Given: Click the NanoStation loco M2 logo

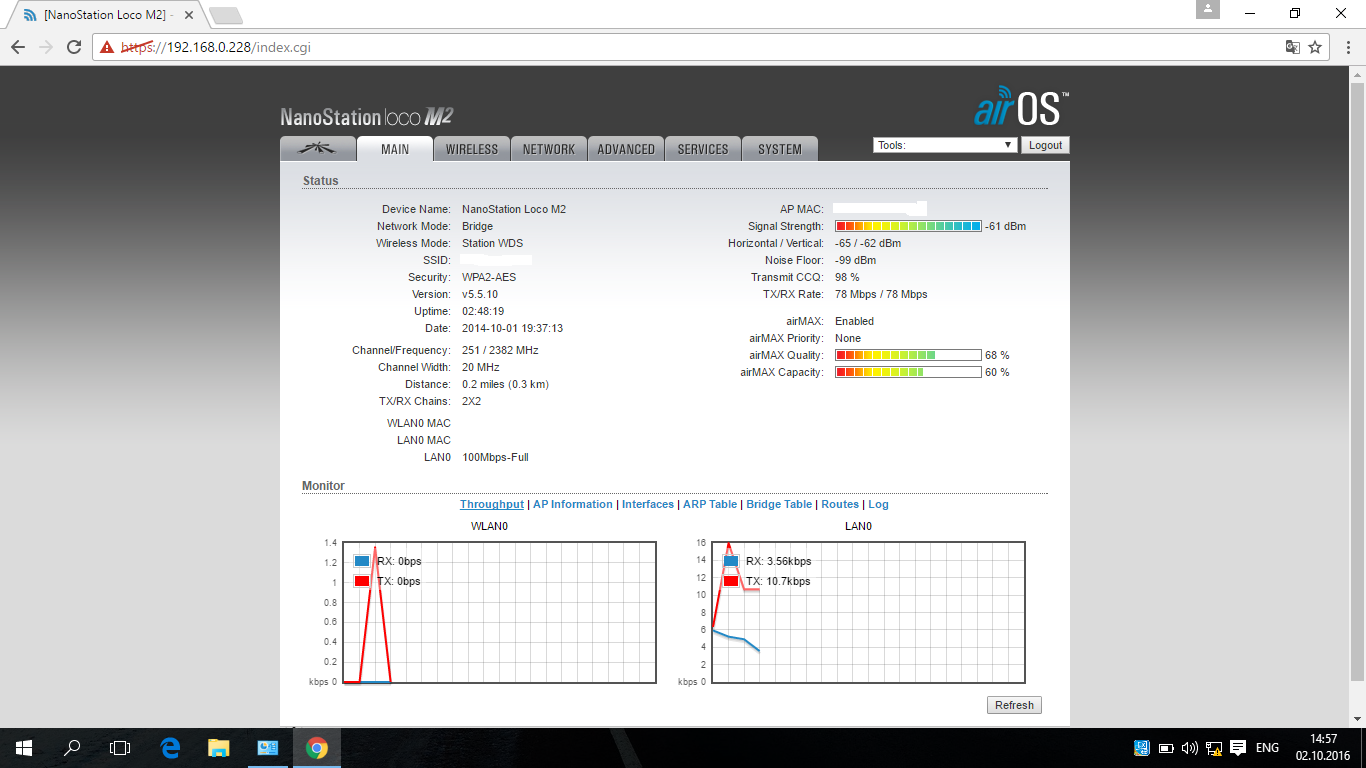Looking at the screenshot, I should [x=367, y=117].
